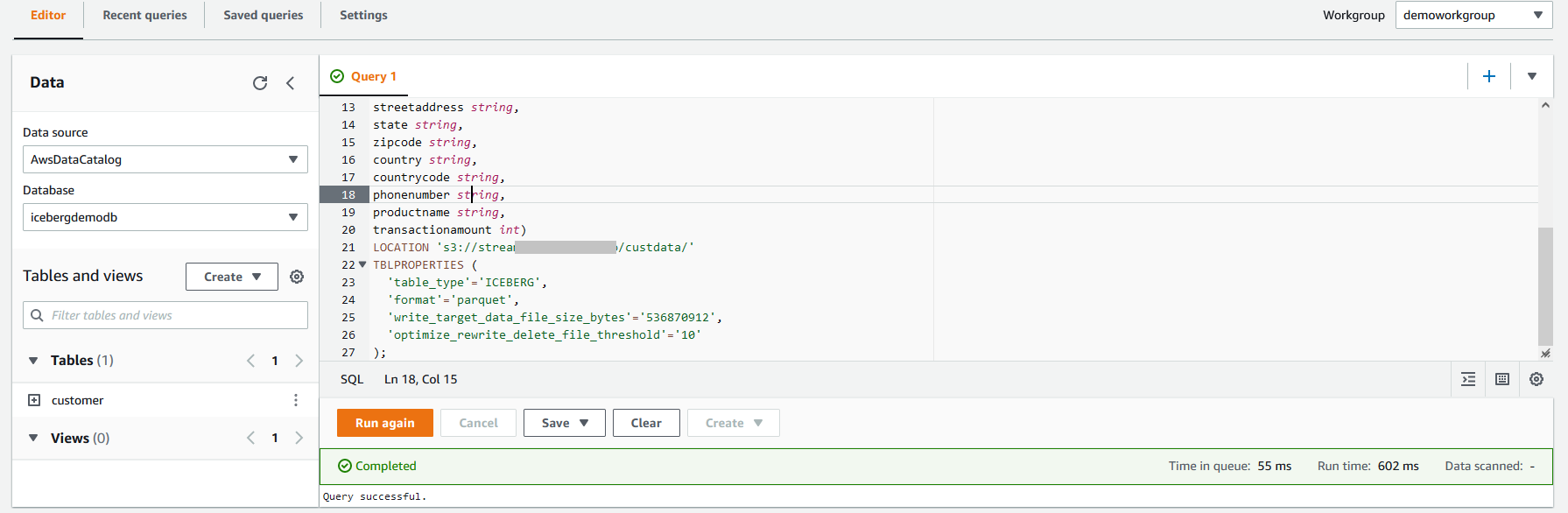Collapse the Tables section

click(33, 361)
